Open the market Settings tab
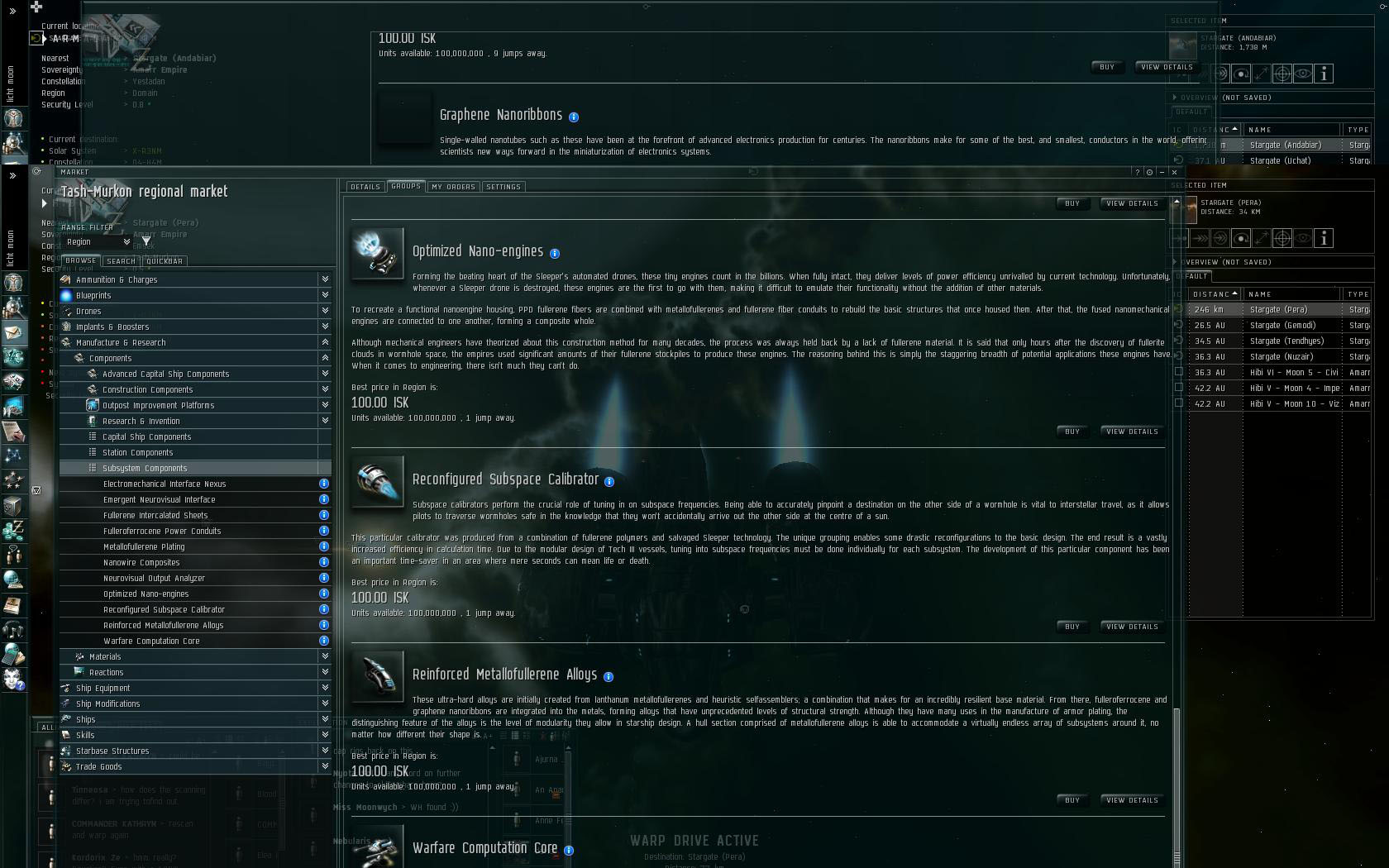 click(504, 187)
